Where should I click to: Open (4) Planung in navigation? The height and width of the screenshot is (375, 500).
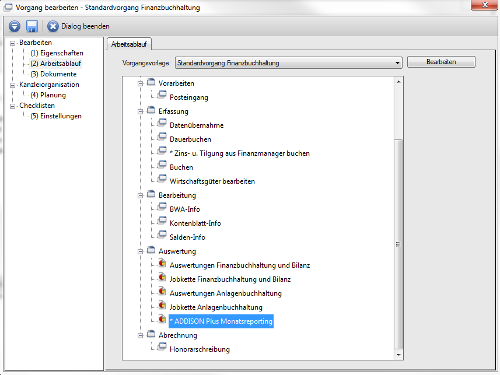[x=48, y=95]
